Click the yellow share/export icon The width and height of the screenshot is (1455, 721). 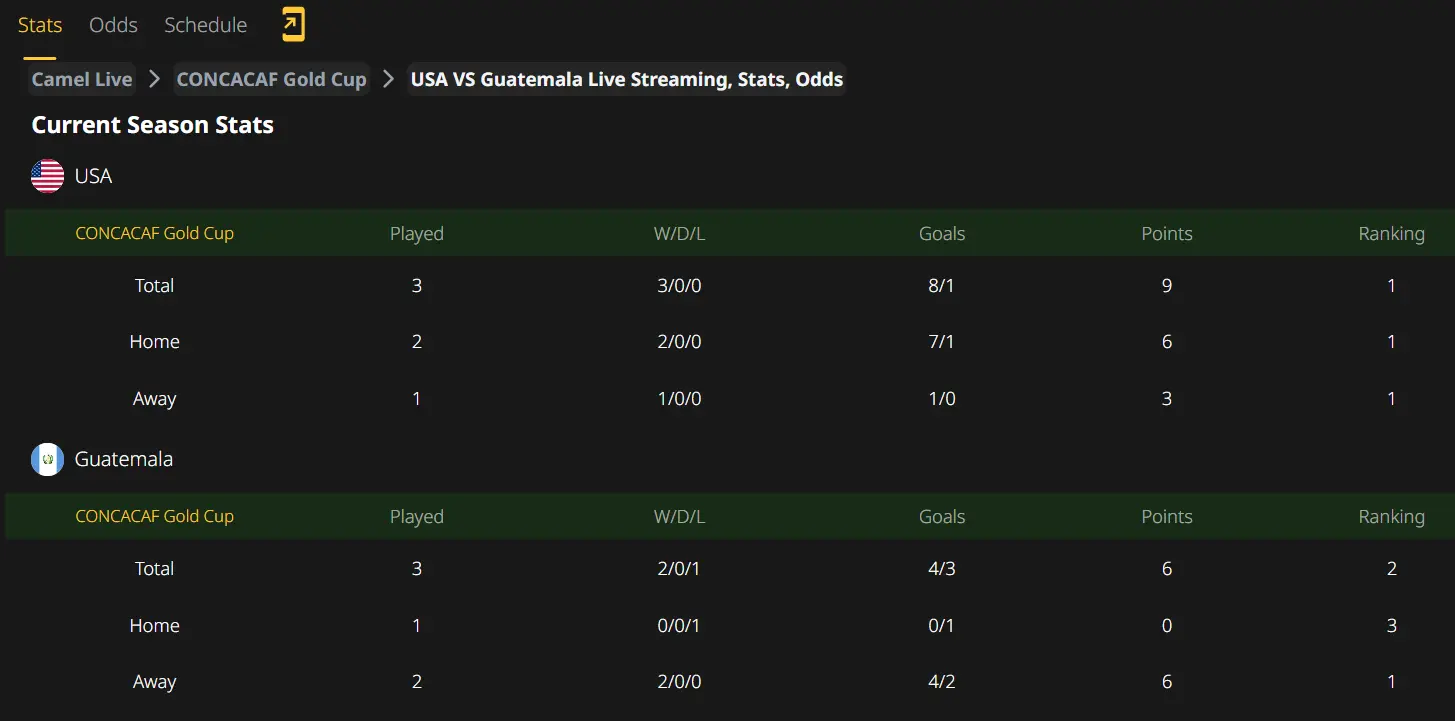pos(293,25)
